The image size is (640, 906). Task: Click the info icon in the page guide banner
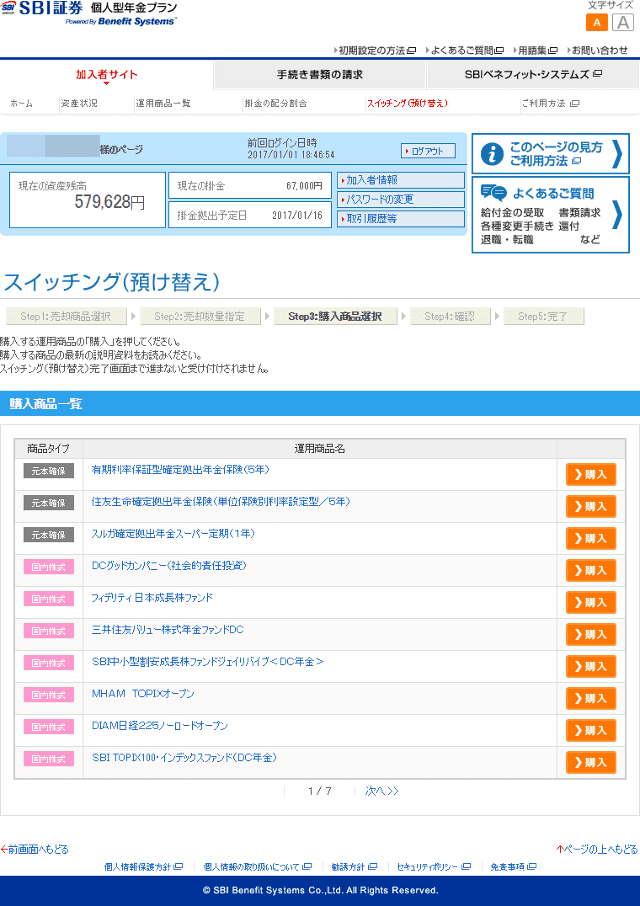pos(492,154)
